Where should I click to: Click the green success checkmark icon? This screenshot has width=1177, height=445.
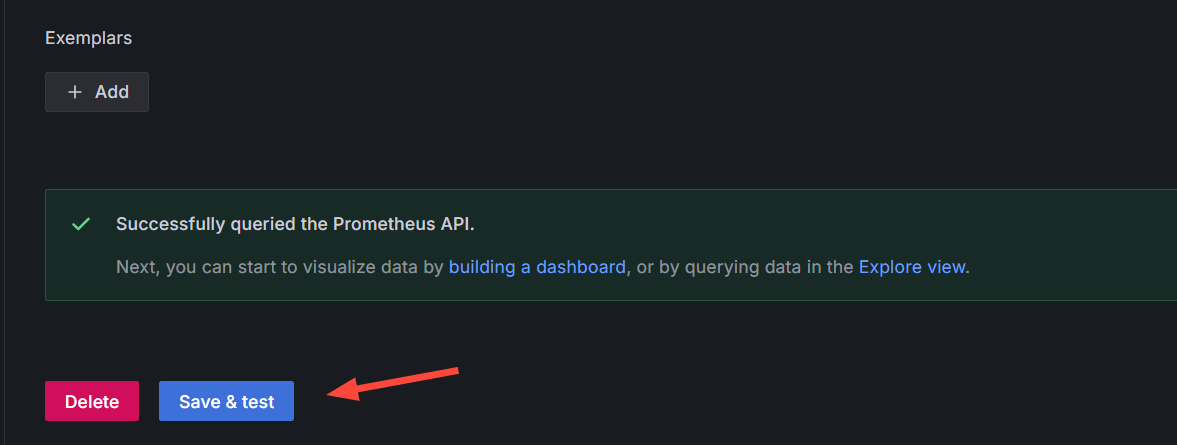pos(81,224)
